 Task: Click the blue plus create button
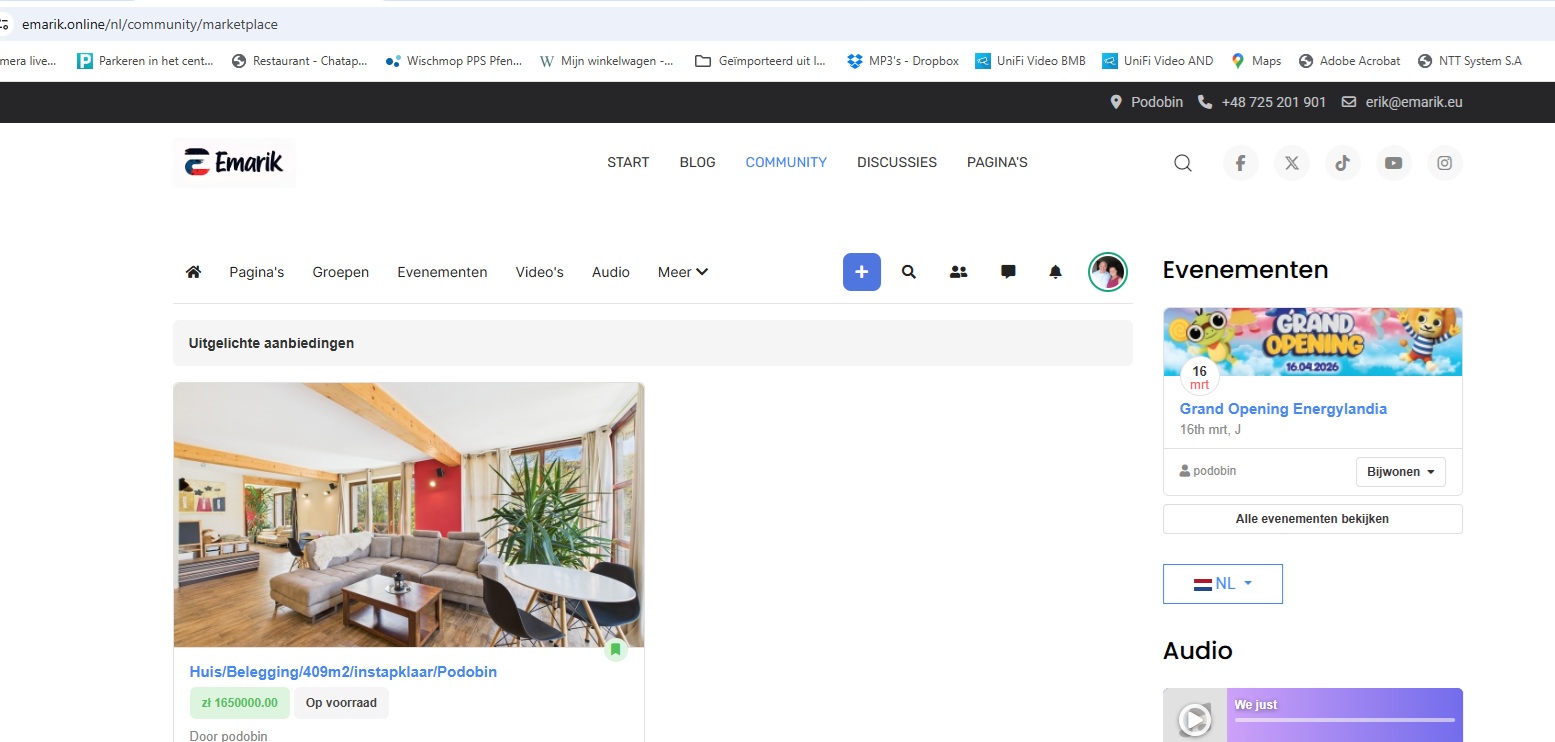click(x=861, y=272)
